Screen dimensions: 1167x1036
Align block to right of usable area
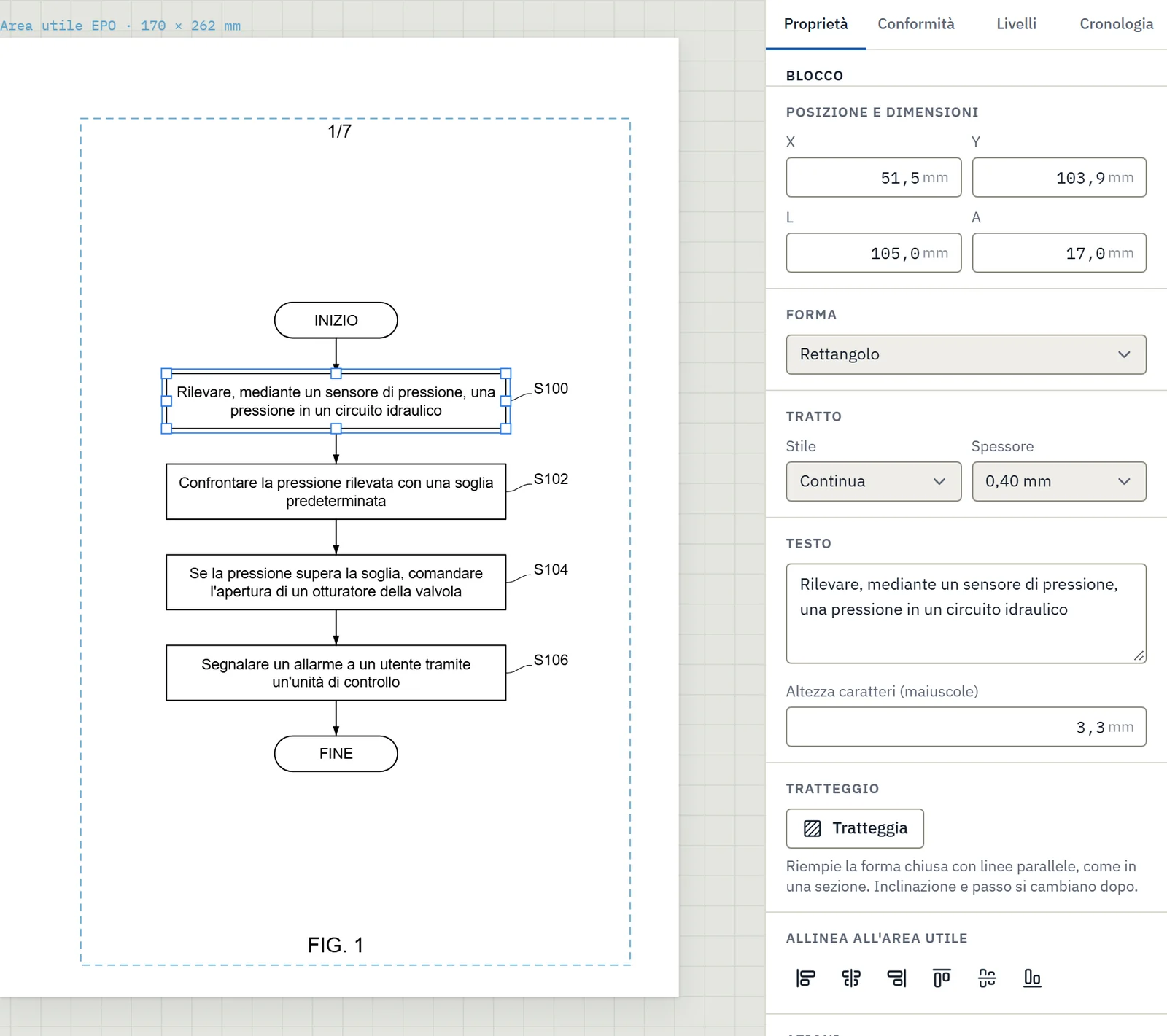click(896, 978)
